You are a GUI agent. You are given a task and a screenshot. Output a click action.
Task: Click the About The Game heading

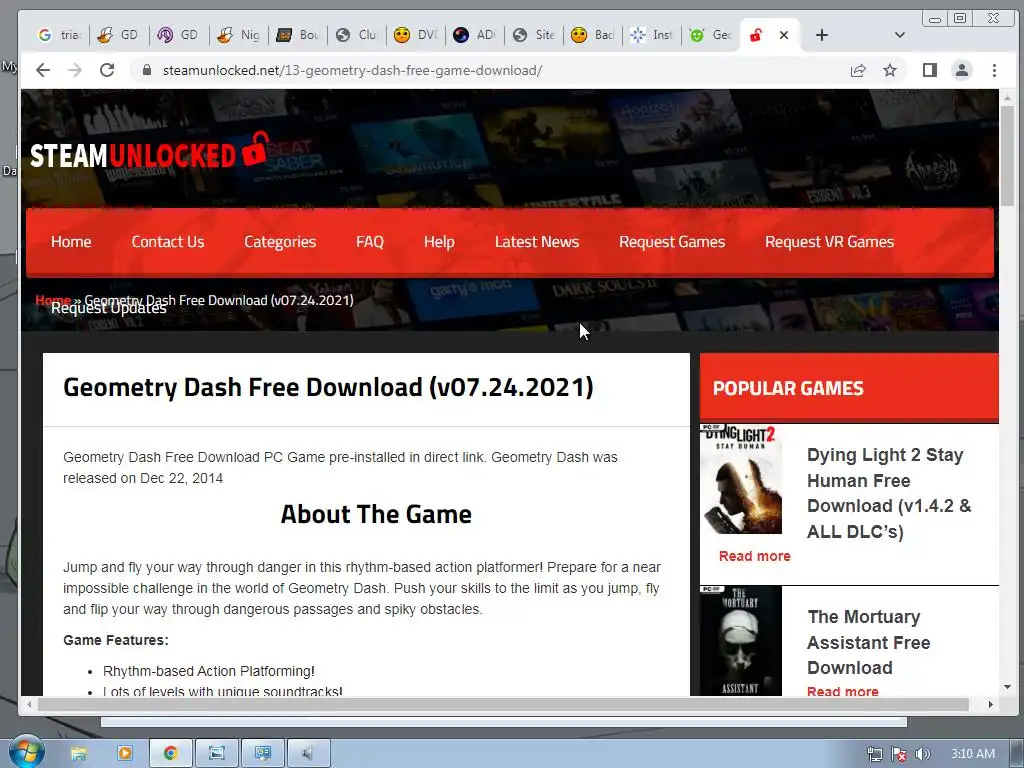coord(376,515)
